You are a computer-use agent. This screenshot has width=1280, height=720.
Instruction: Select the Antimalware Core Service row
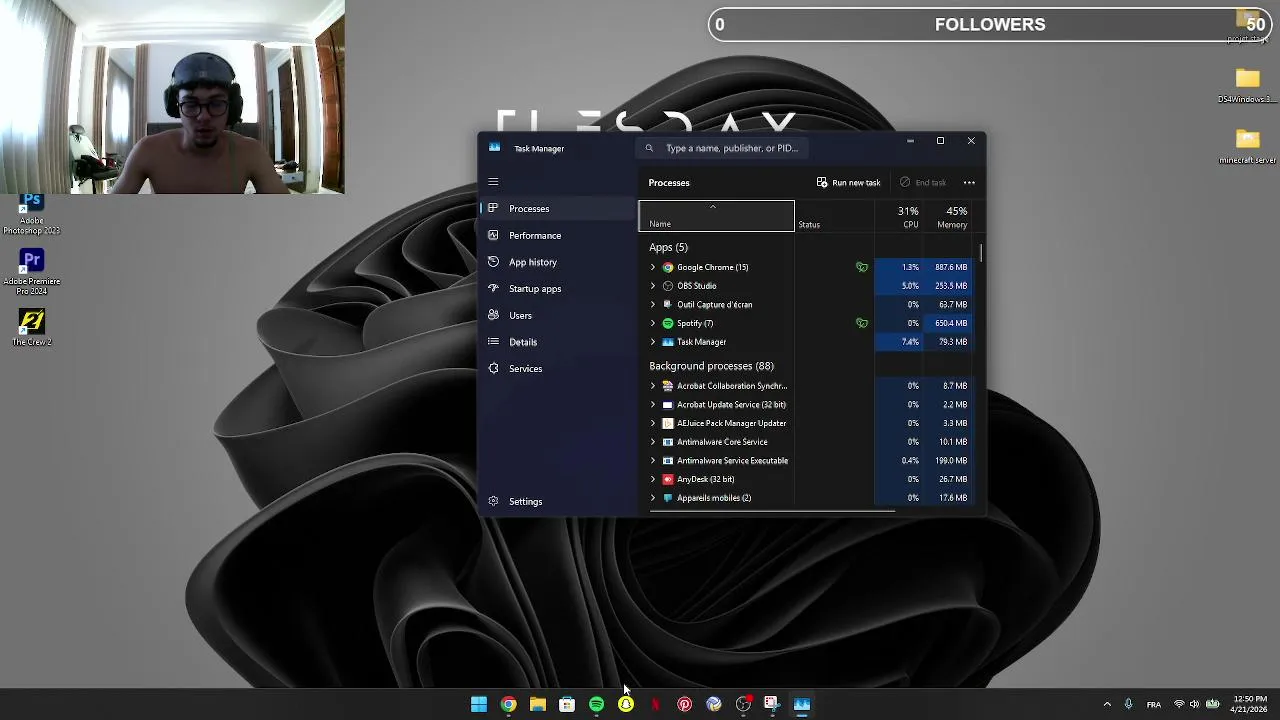point(806,442)
